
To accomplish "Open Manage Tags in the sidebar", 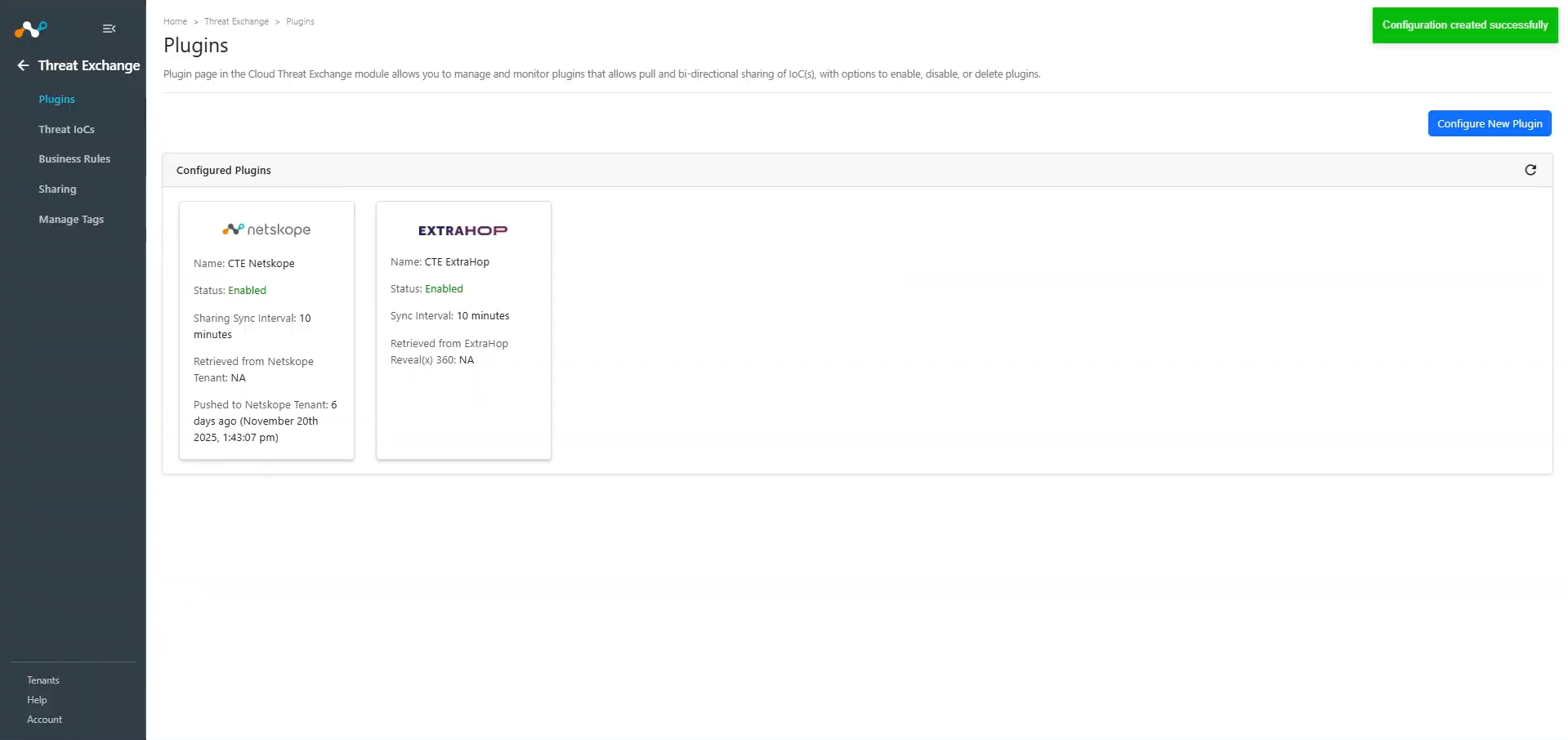I will (71, 219).
